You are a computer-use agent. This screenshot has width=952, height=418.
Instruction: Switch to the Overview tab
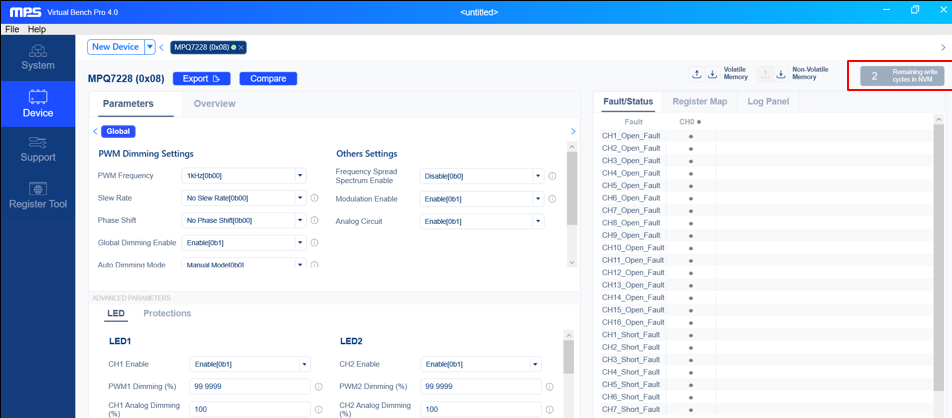(x=214, y=104)
